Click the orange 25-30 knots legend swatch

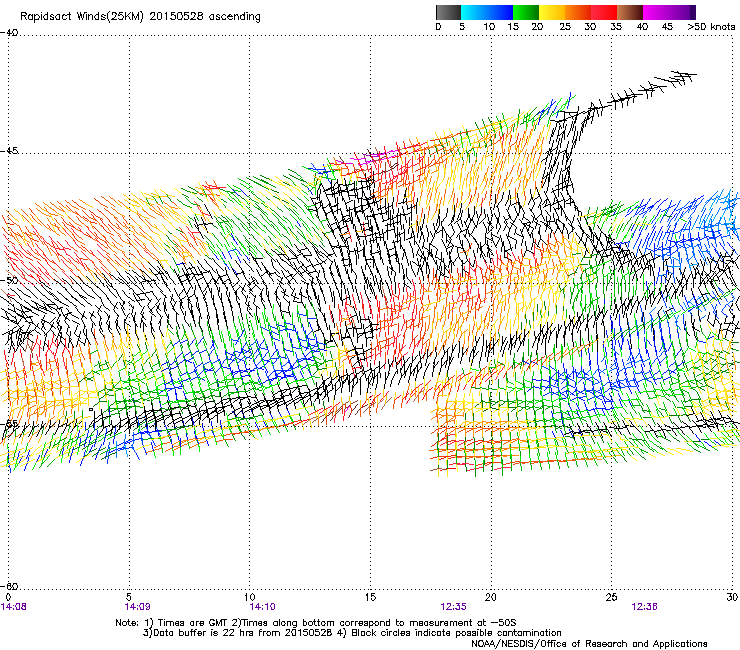click(578, 12)
